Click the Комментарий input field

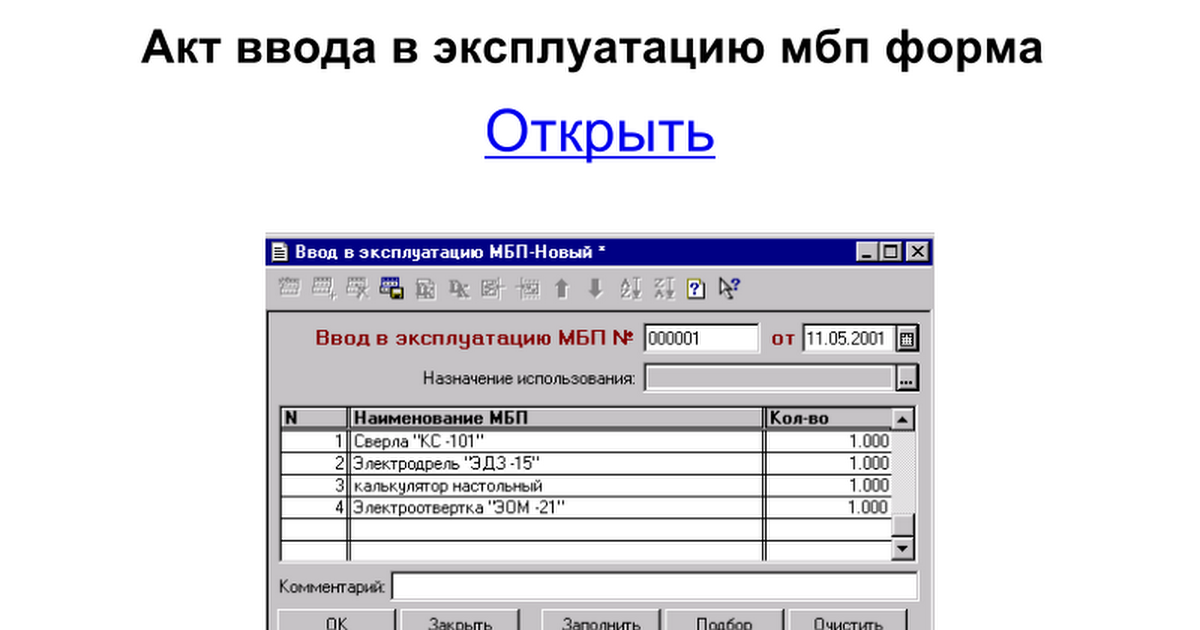coord(654,586)
